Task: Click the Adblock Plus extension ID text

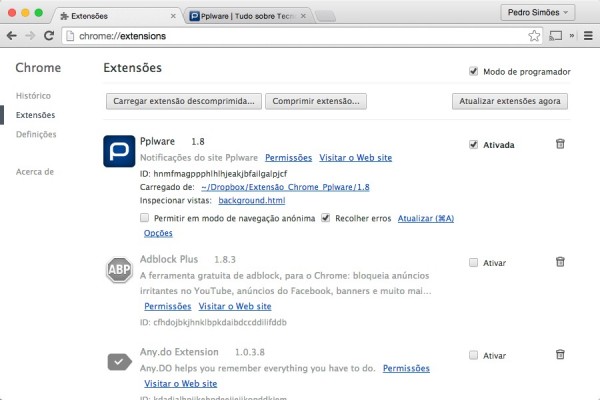Action: click(213, 322)
